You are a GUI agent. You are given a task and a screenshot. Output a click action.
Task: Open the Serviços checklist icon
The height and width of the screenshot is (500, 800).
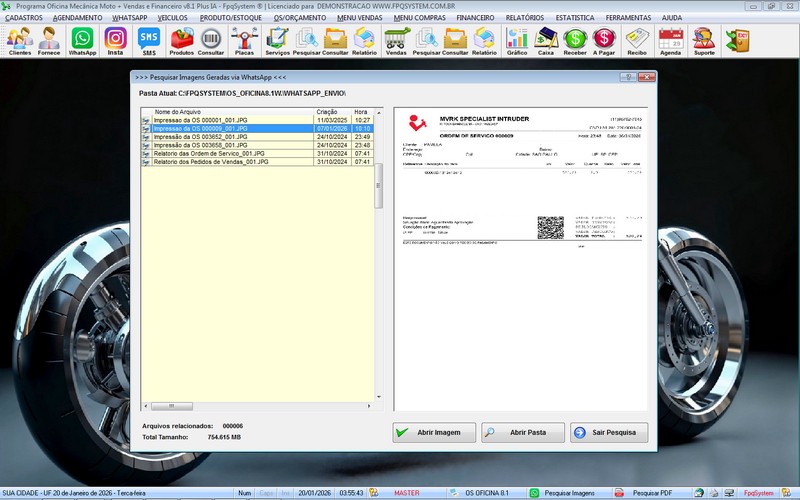pyautogui.click(x=278, y=41)
